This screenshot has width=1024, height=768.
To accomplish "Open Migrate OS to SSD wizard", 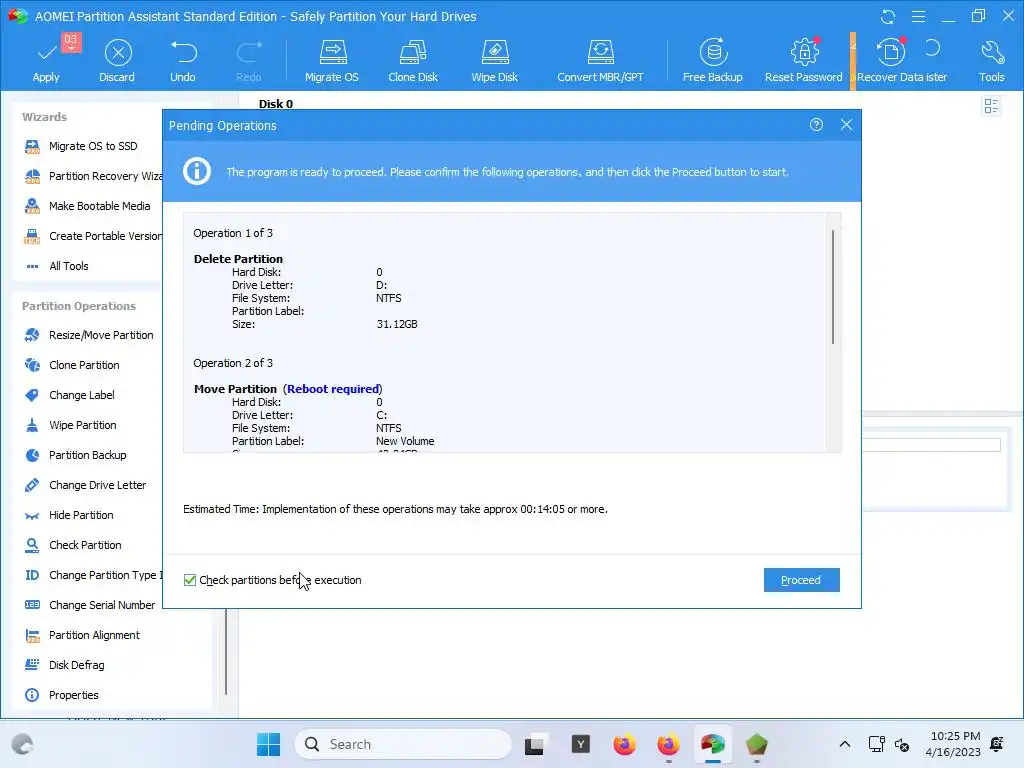I will (x=93, y=146).
